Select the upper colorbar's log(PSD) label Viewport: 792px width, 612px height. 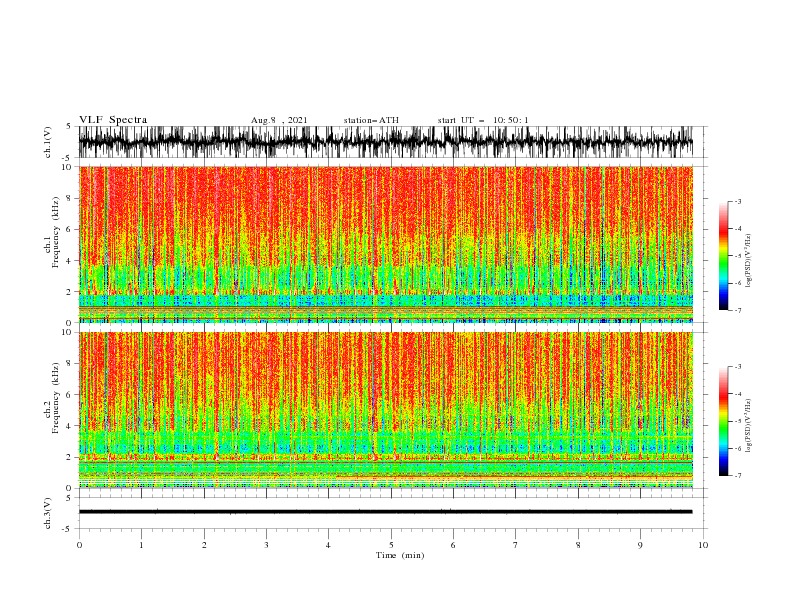coord(749,261)
